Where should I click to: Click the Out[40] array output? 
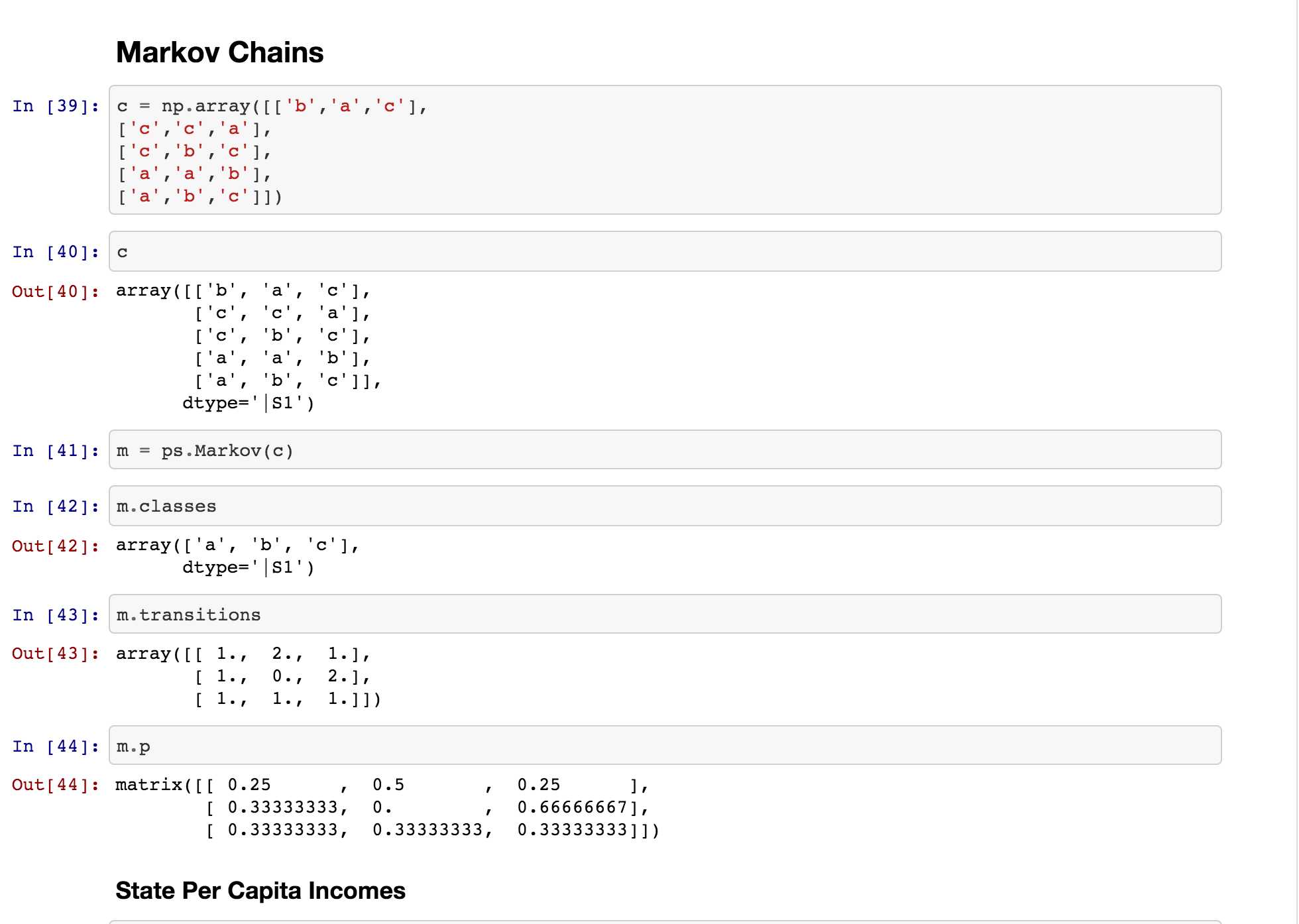(x=249, y=347)
